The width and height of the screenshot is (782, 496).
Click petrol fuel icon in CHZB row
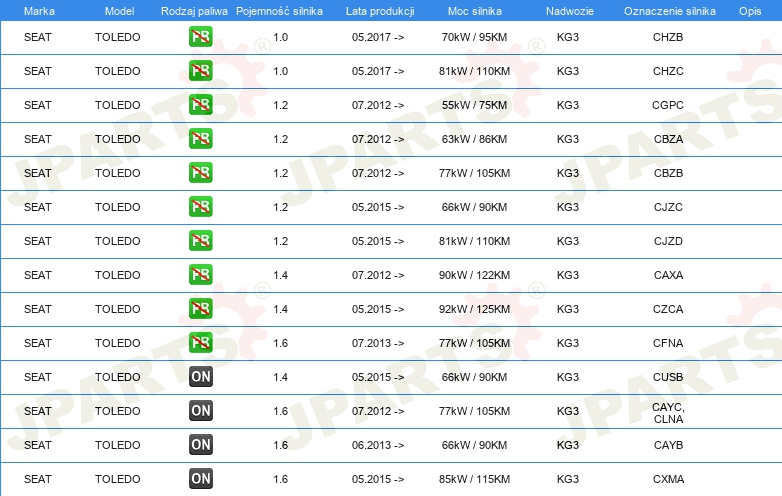pyautogui.click(x=200, y=37)
